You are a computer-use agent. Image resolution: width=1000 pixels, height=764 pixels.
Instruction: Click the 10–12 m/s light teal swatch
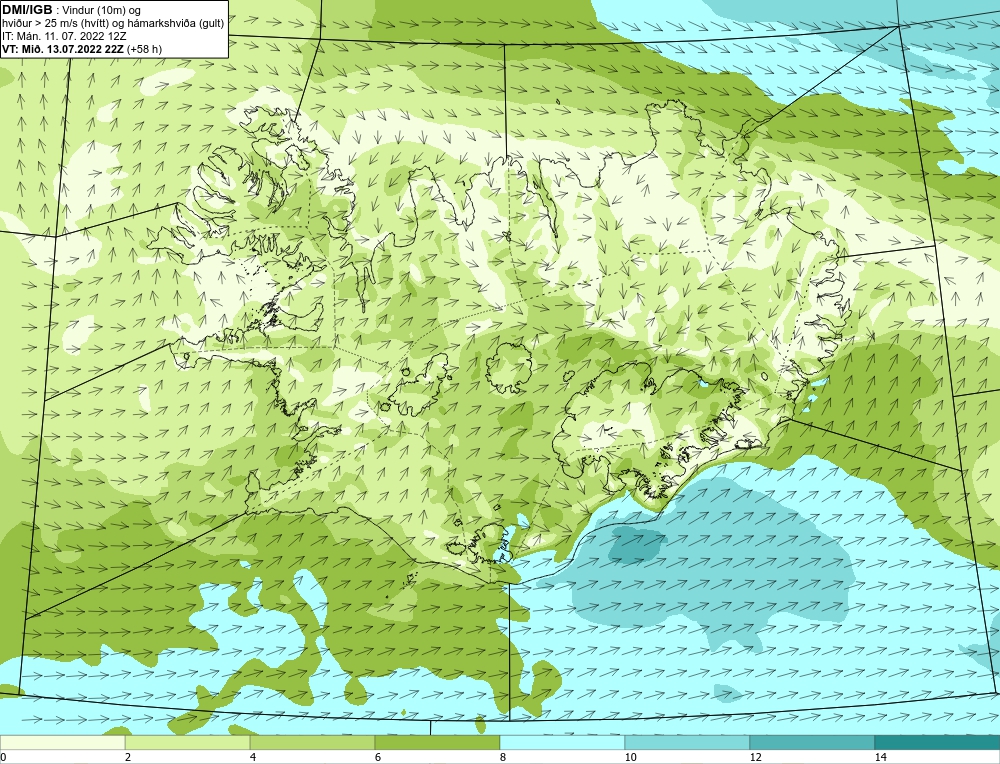point(688,742)
